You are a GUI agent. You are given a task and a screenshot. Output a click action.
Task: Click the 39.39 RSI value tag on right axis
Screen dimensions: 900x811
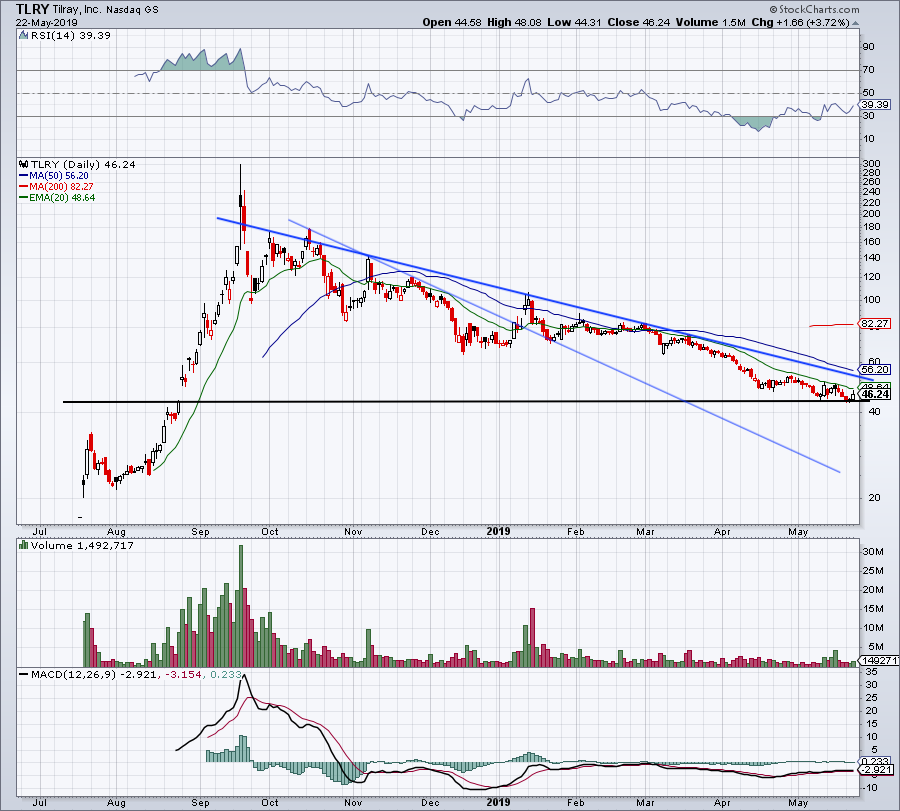tap(875, 104)
